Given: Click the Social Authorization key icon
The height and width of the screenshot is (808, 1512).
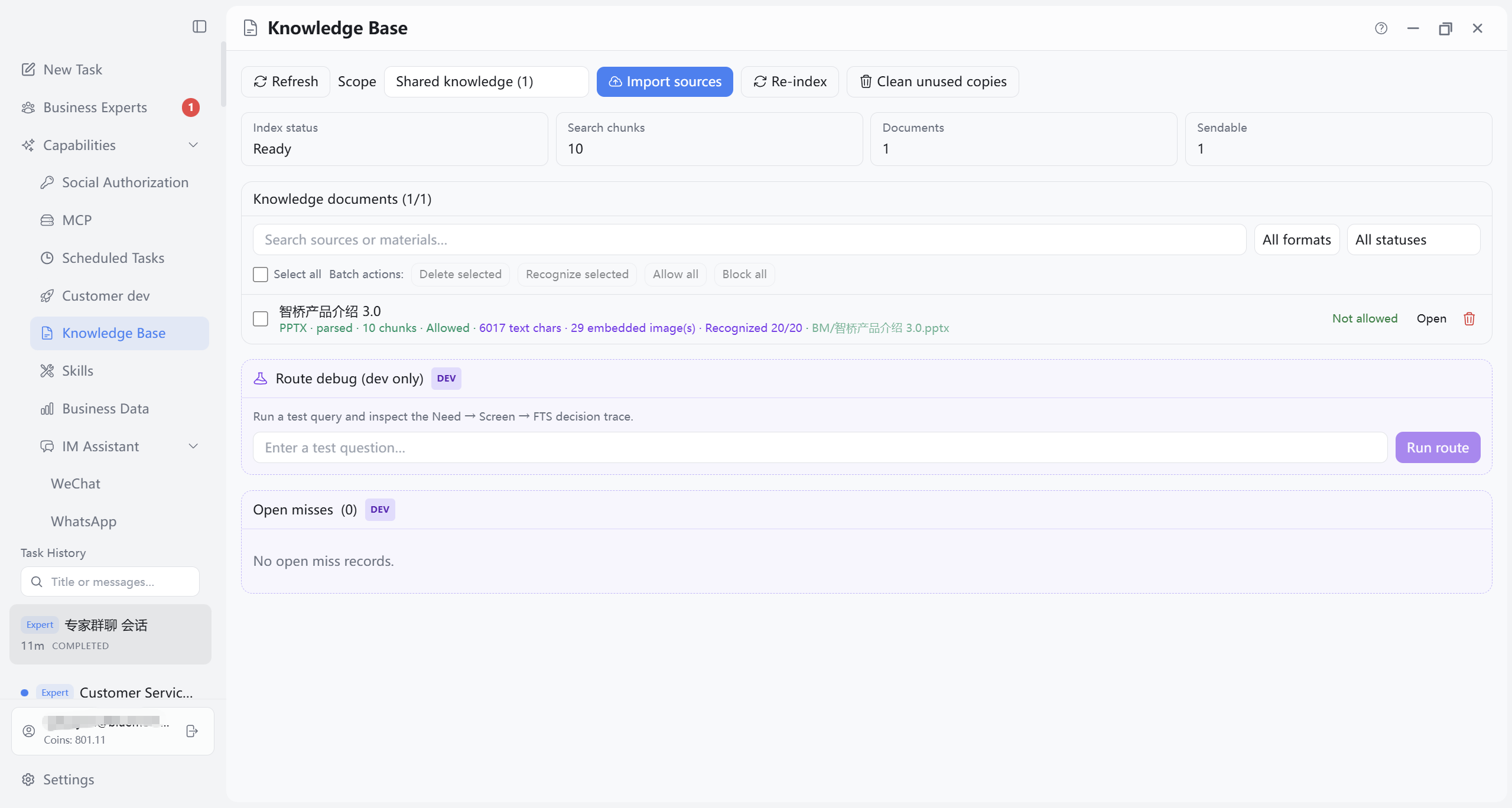Looking at the screenshot, I should pyautogui.click(x=47, y=183).
